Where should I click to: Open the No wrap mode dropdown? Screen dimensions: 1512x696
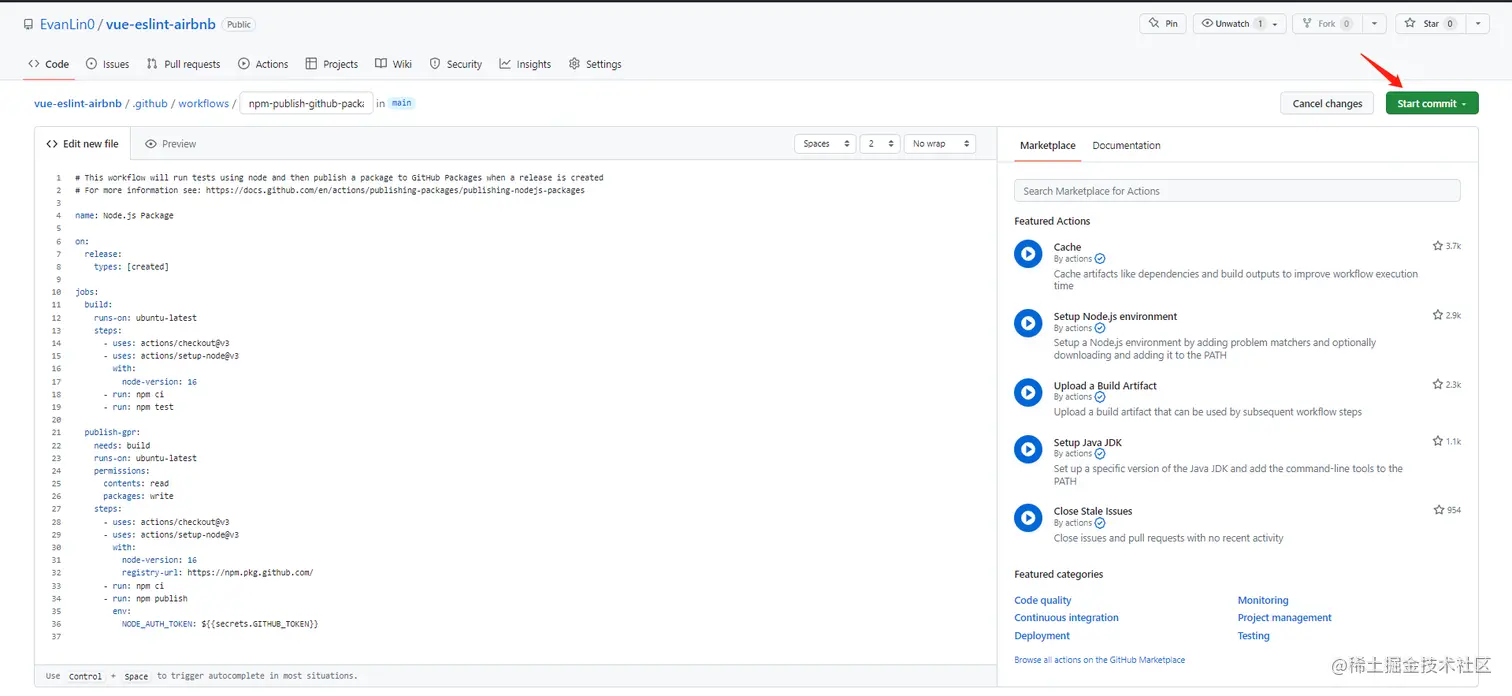tap(940, 144)
